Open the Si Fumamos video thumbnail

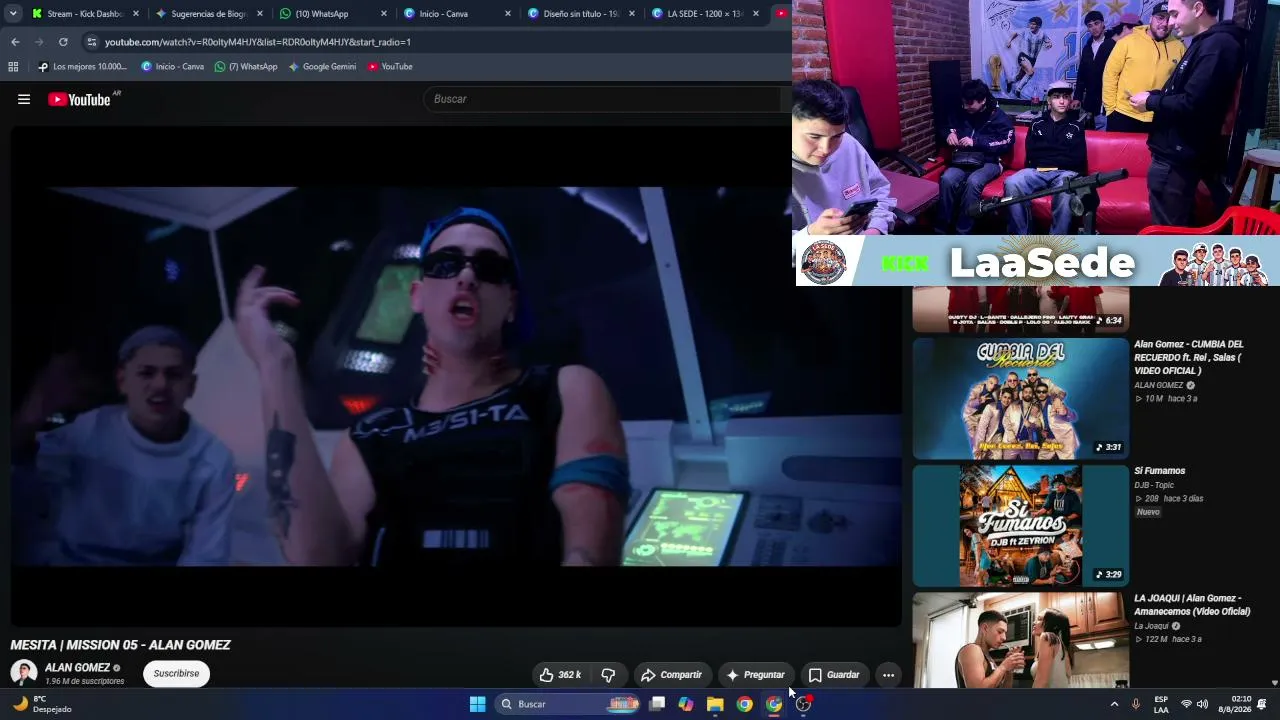coord(1020,526)
